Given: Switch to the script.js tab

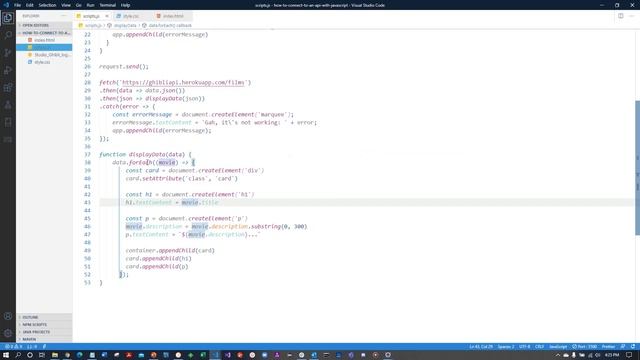Looking at the screenshot, I should click(92, 16).
